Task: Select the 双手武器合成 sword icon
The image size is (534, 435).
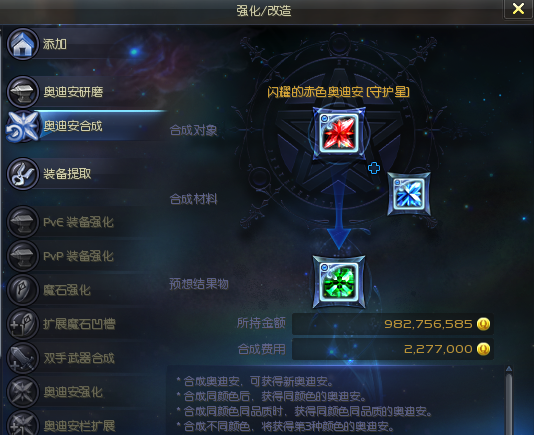Action: (x=22, y=358)
